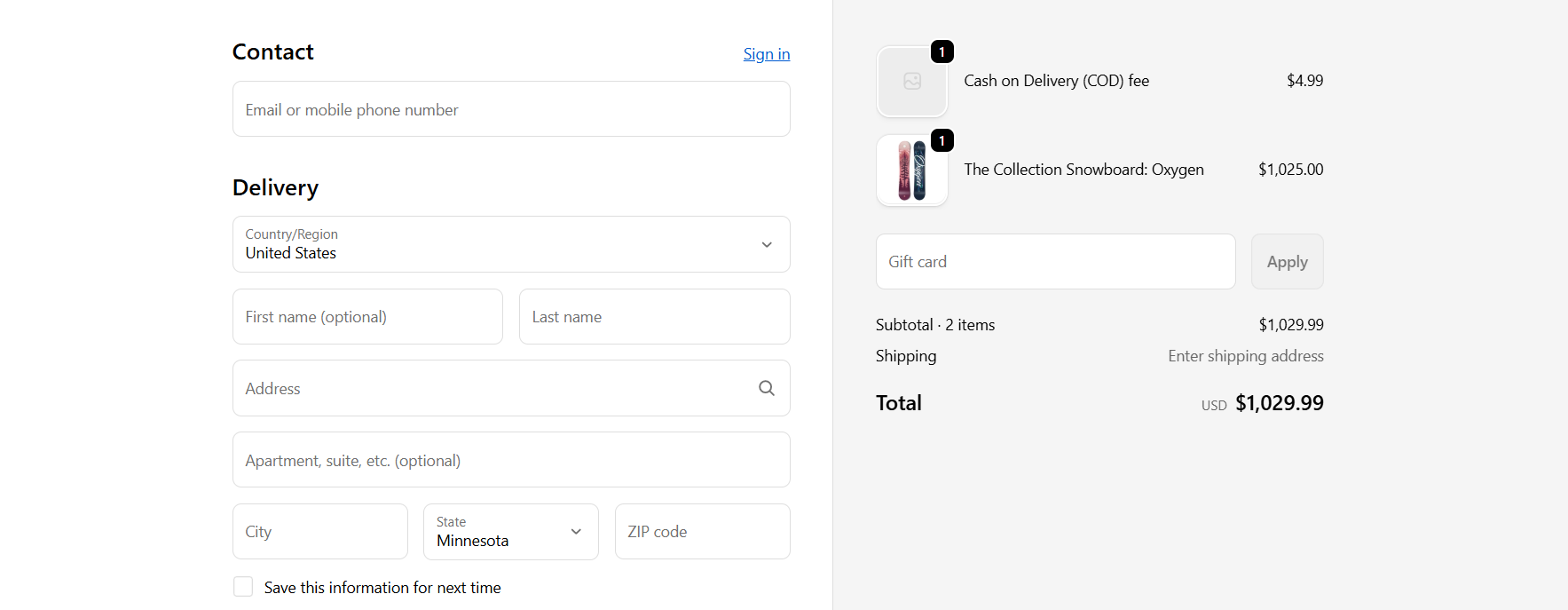
Task: Click the ZIP code field
Action: click(x=702, y=531)
